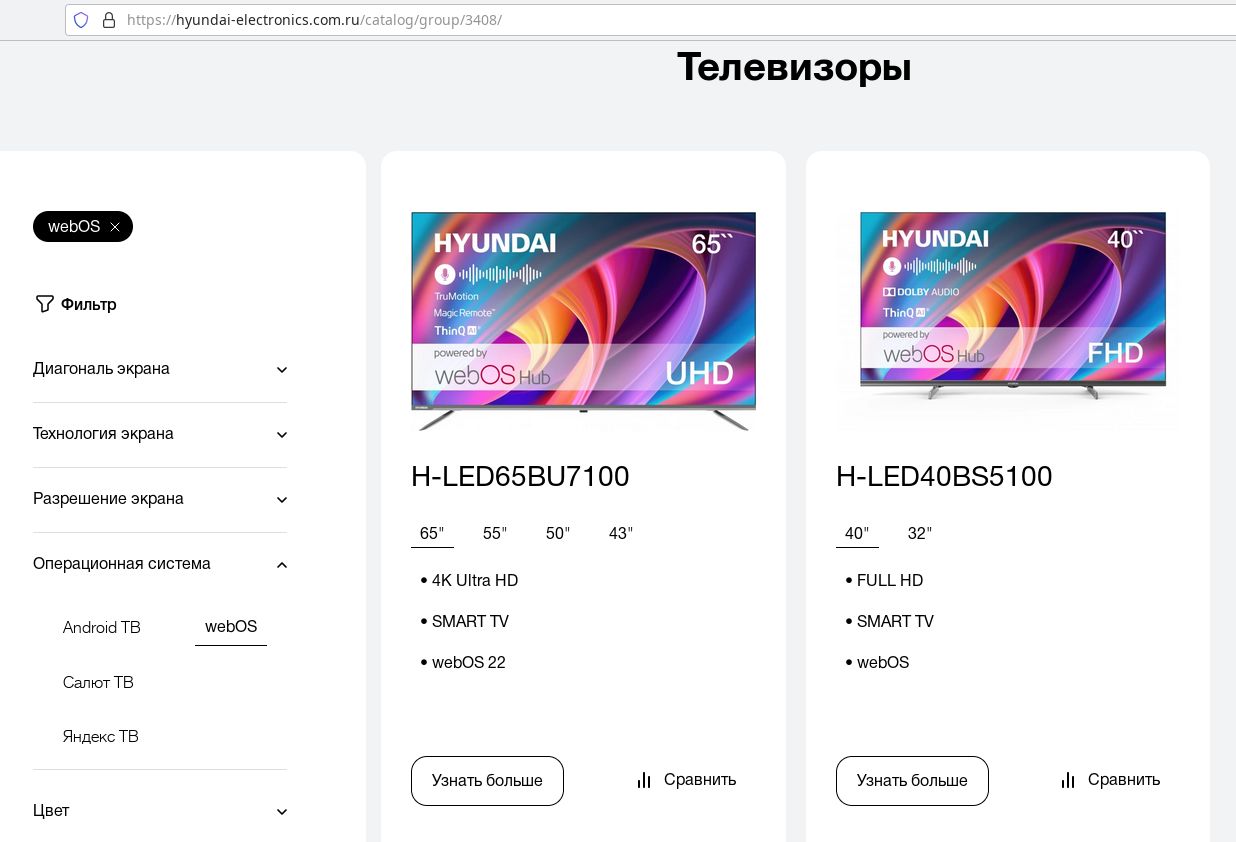
Task: Remove the webOS filter chip
Action: pyautogui.click(x=115, y=227)
